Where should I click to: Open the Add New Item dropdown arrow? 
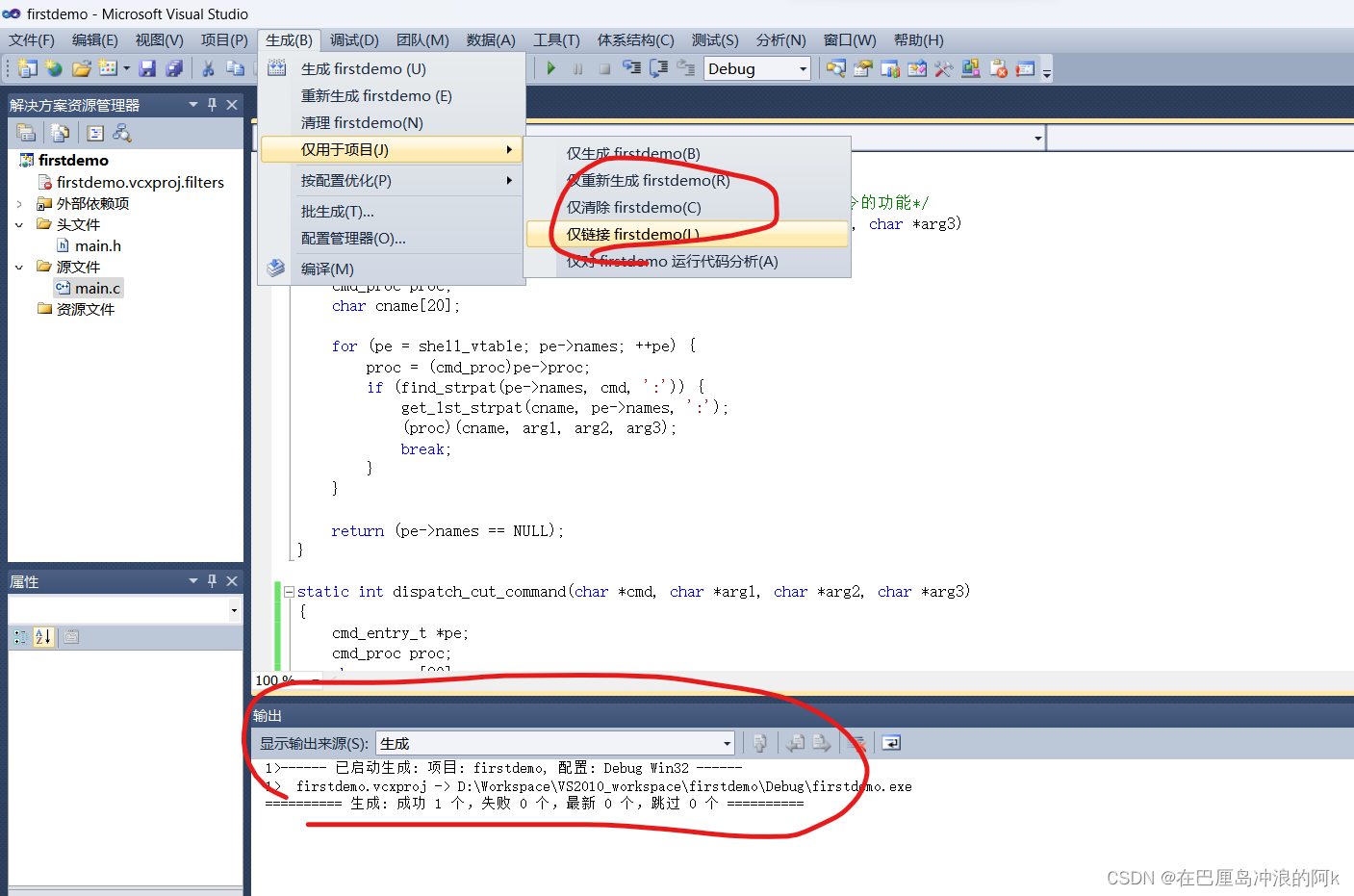click(x=126, y=68)
